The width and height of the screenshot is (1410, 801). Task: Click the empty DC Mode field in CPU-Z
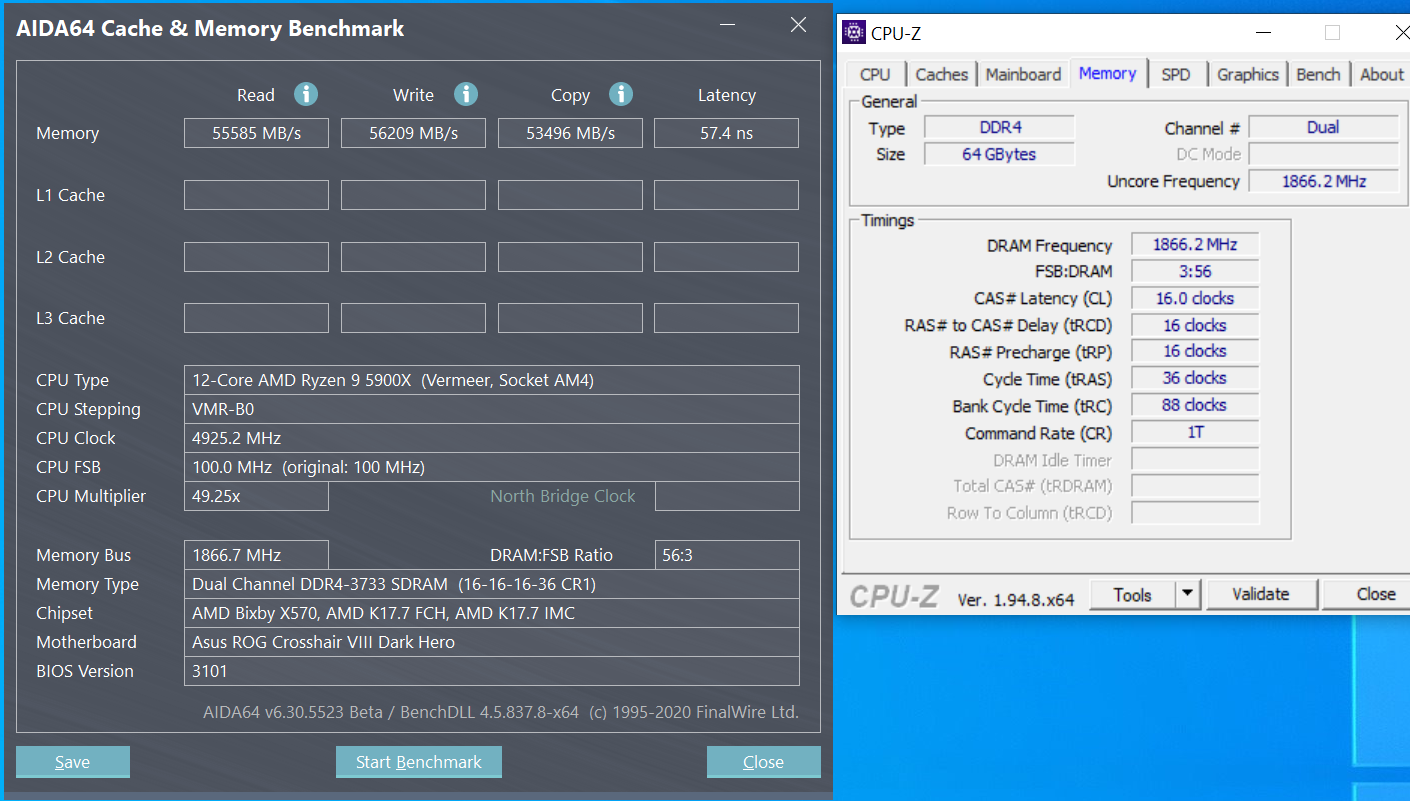click(1323, 154)
